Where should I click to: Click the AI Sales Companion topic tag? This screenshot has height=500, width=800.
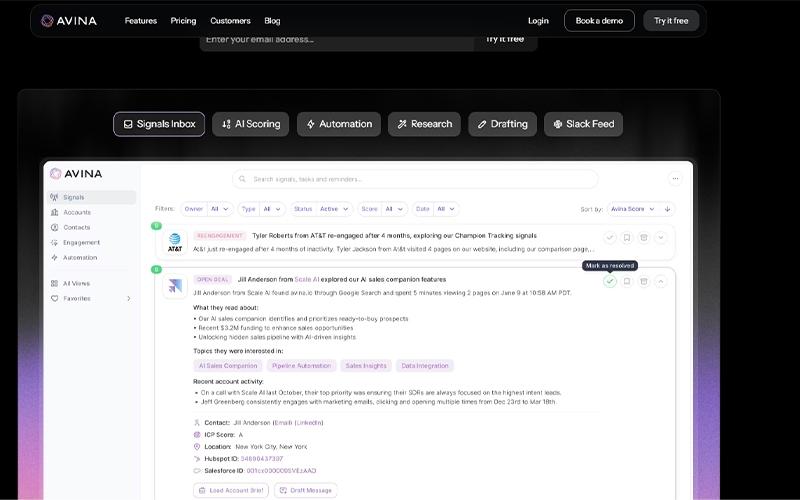[228, 366]
